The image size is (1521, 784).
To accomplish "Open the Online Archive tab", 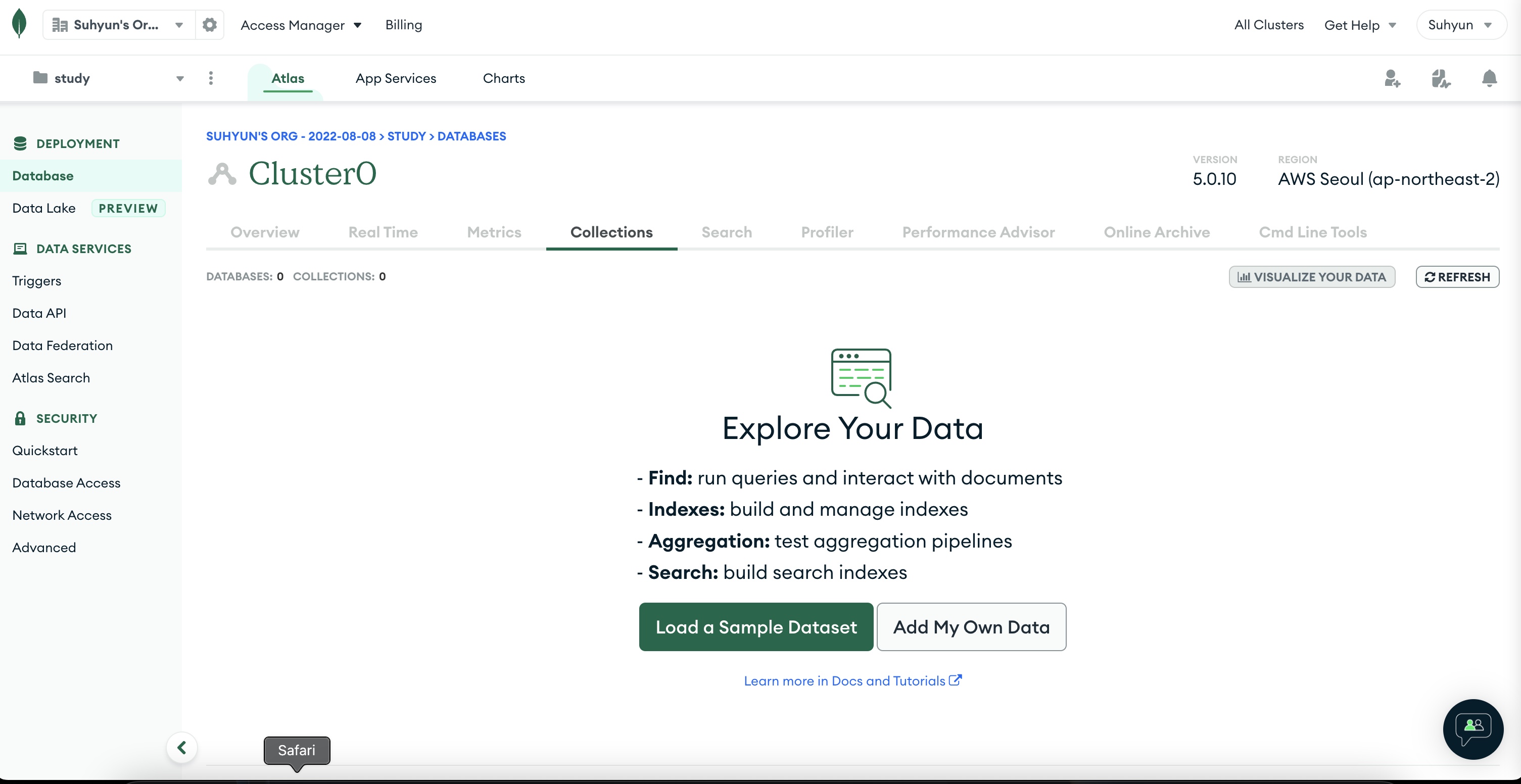I will [x=1157, y=232].
